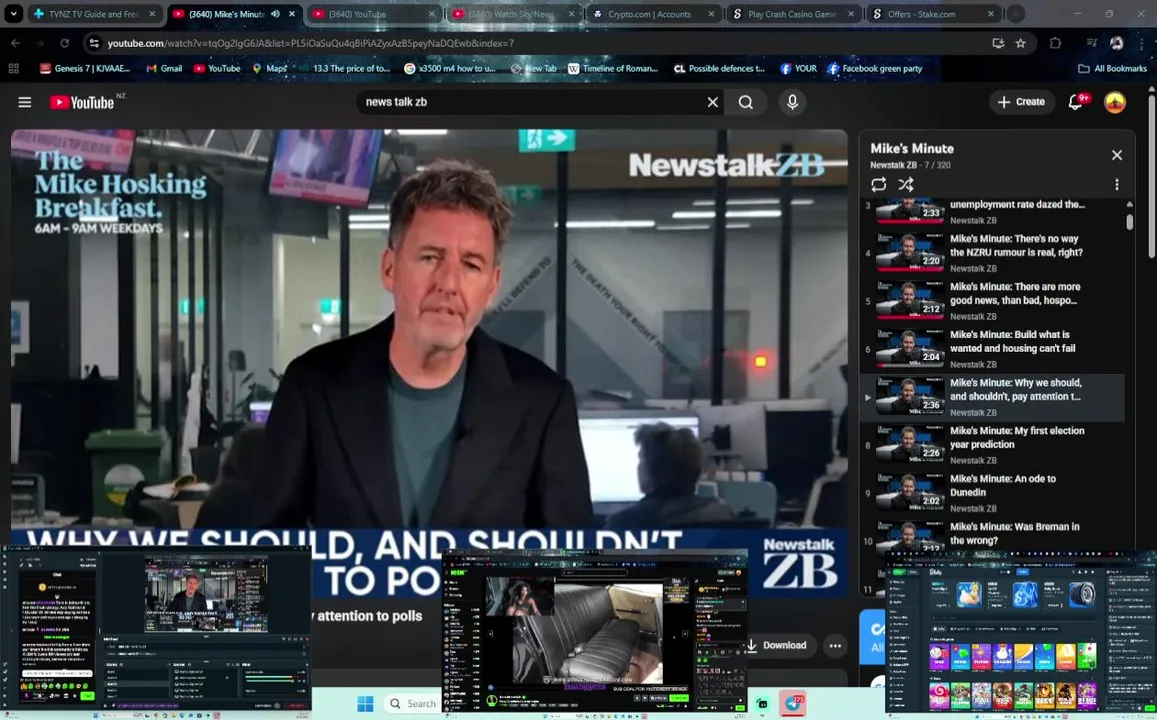Click the install/cast icon in address bar

pos(998,44)
